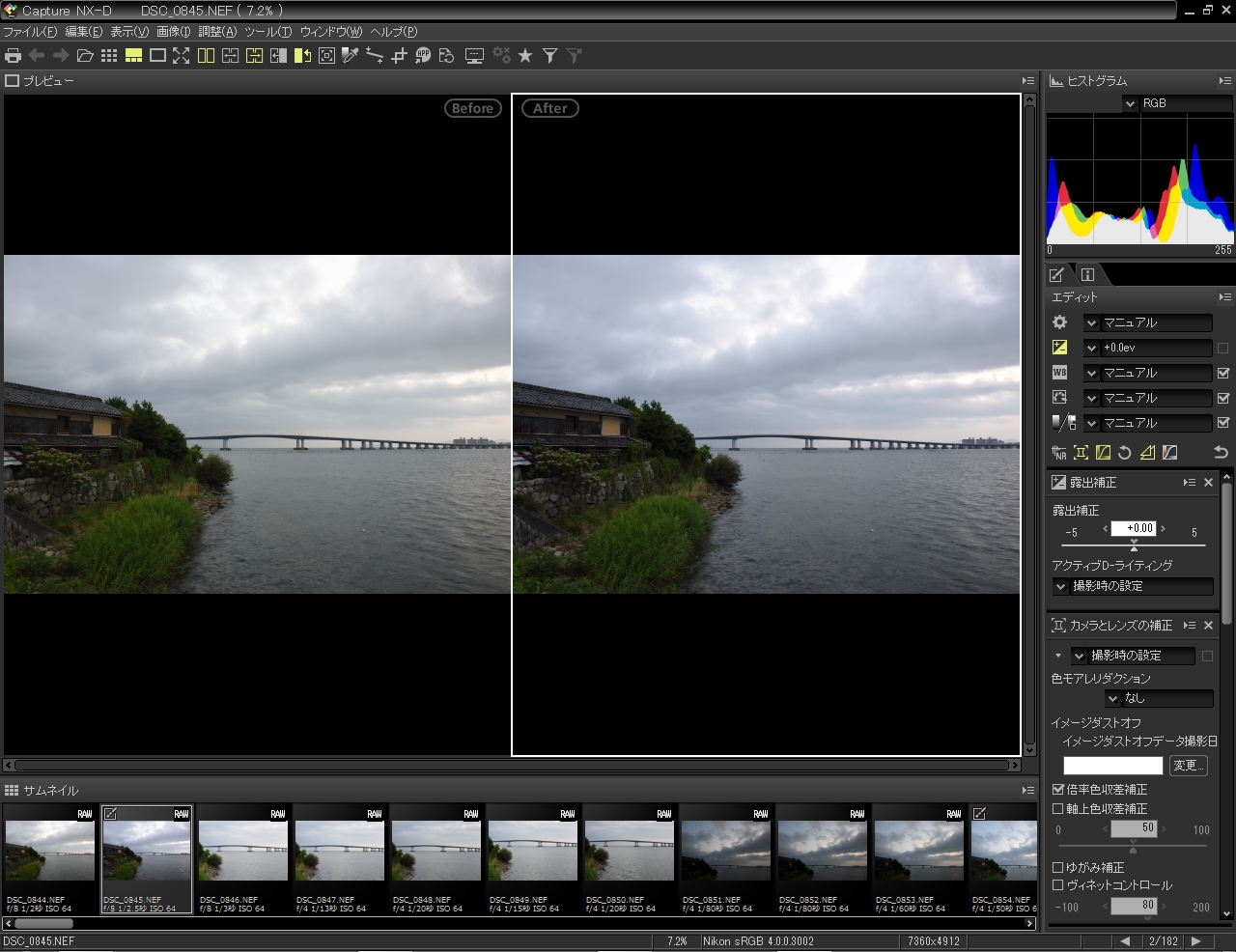Click the print icon in the toolbar
This screenshot has height=952, width=1236.
pyautogui.click(x=14, y=56)
